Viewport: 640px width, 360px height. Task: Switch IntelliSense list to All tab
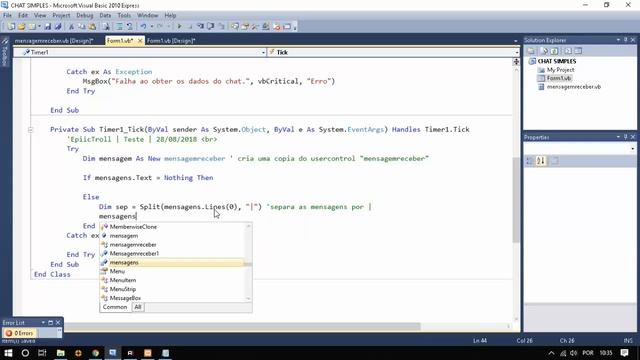(x=138, y=307)
